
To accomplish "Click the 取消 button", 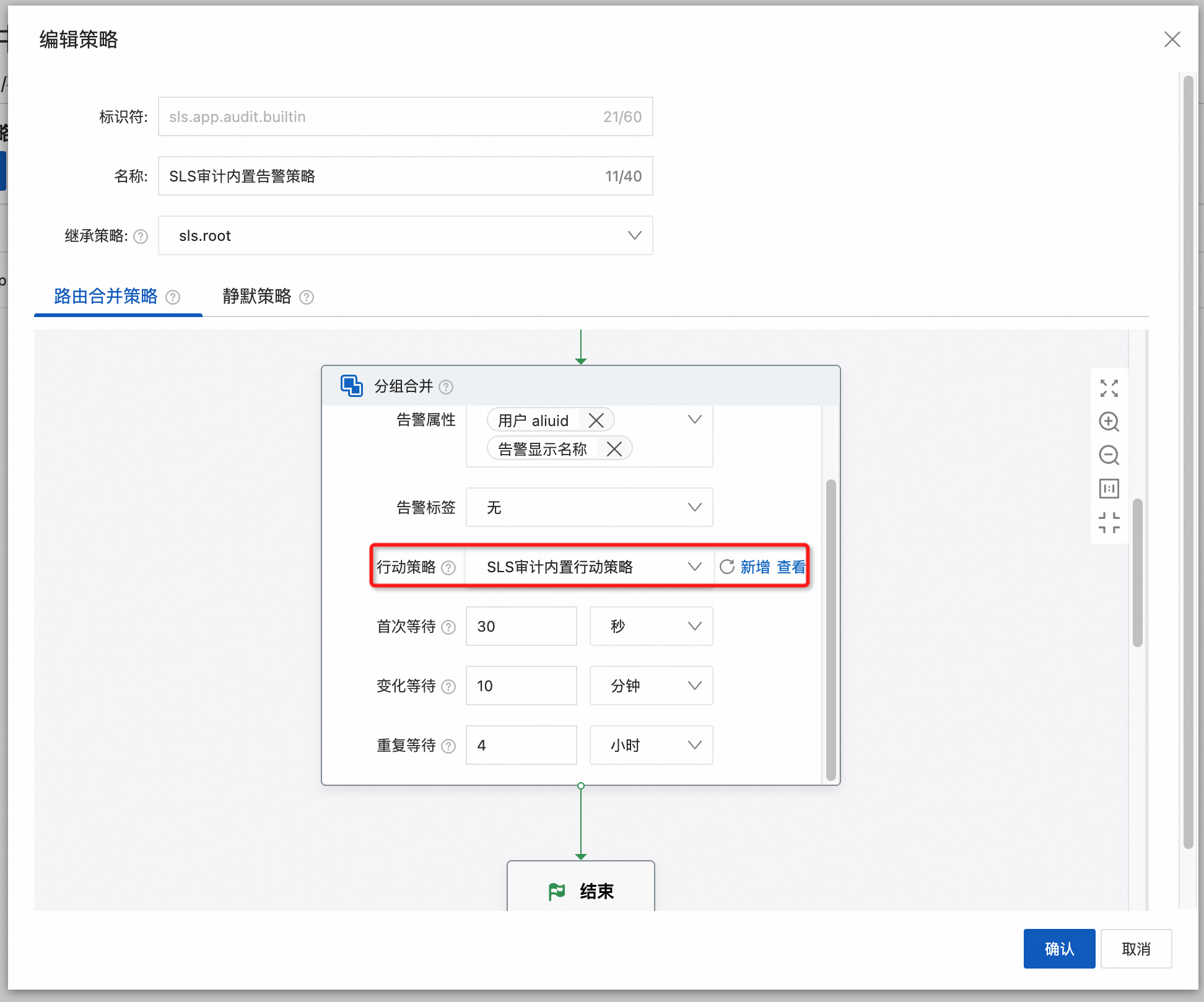I will coord(1136,949).
